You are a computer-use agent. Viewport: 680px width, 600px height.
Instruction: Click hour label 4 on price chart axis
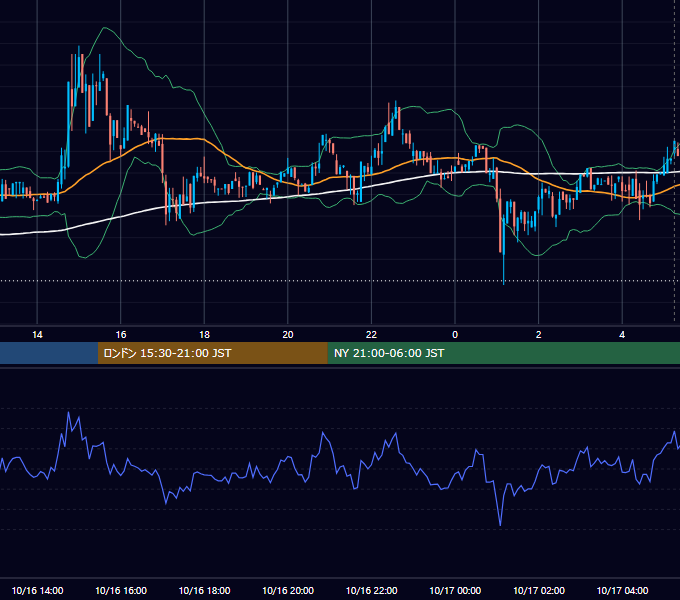click(622, 335)
